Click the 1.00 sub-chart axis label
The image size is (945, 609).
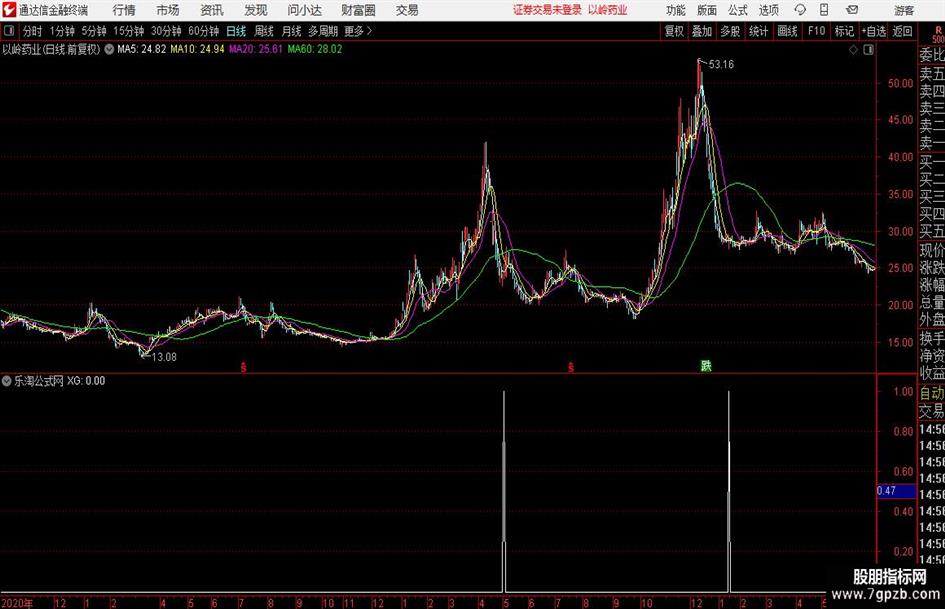pyautogui.click(x=903, y=391)
